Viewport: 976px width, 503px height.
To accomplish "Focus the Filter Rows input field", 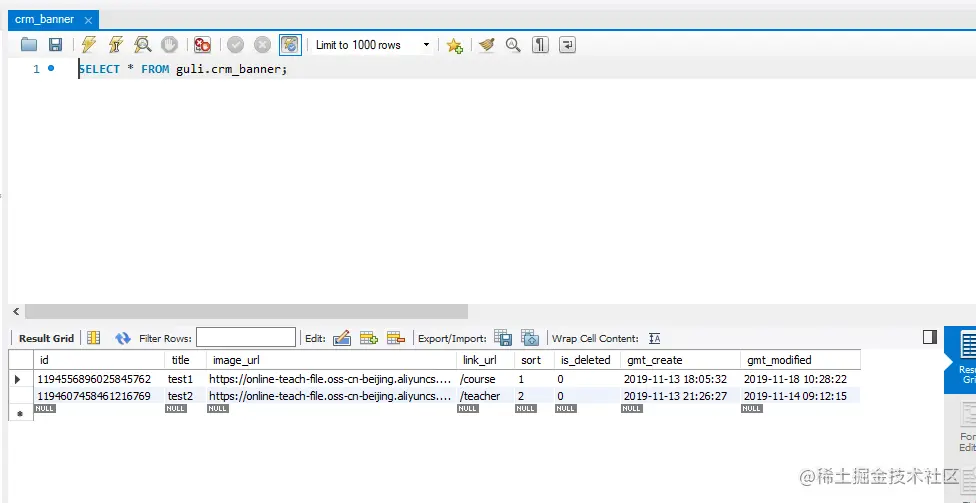I will click(x=246, y=337).
